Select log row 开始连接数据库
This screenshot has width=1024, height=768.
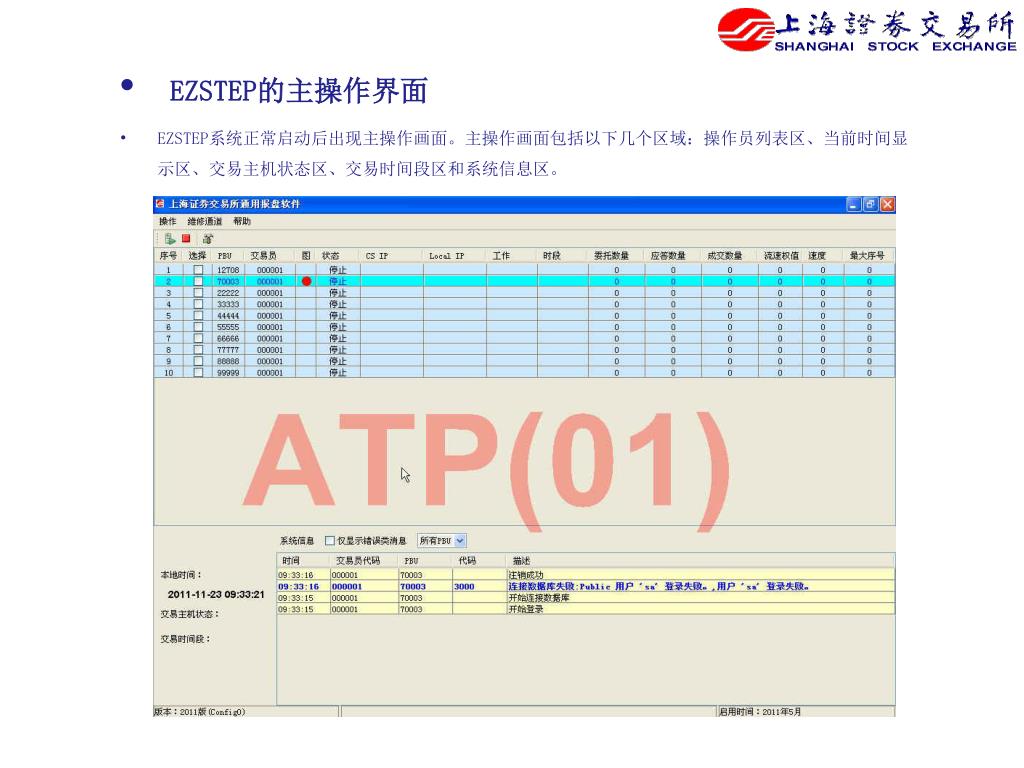[x=586, y=598]
